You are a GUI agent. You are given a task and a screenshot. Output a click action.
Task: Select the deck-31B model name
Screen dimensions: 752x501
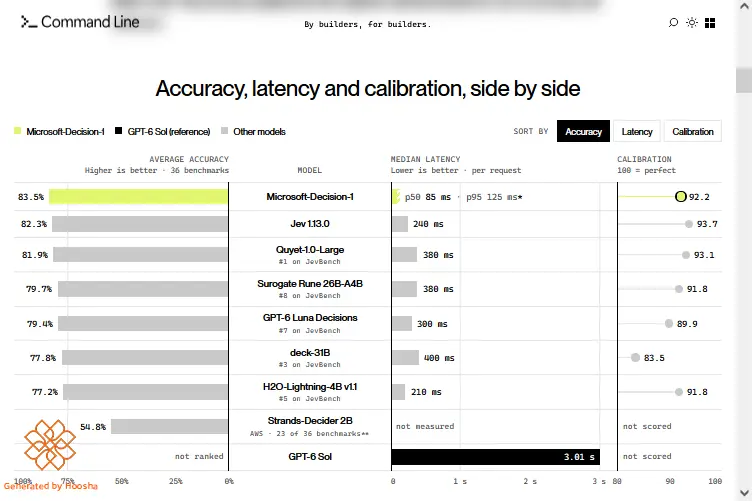[310, 352]
